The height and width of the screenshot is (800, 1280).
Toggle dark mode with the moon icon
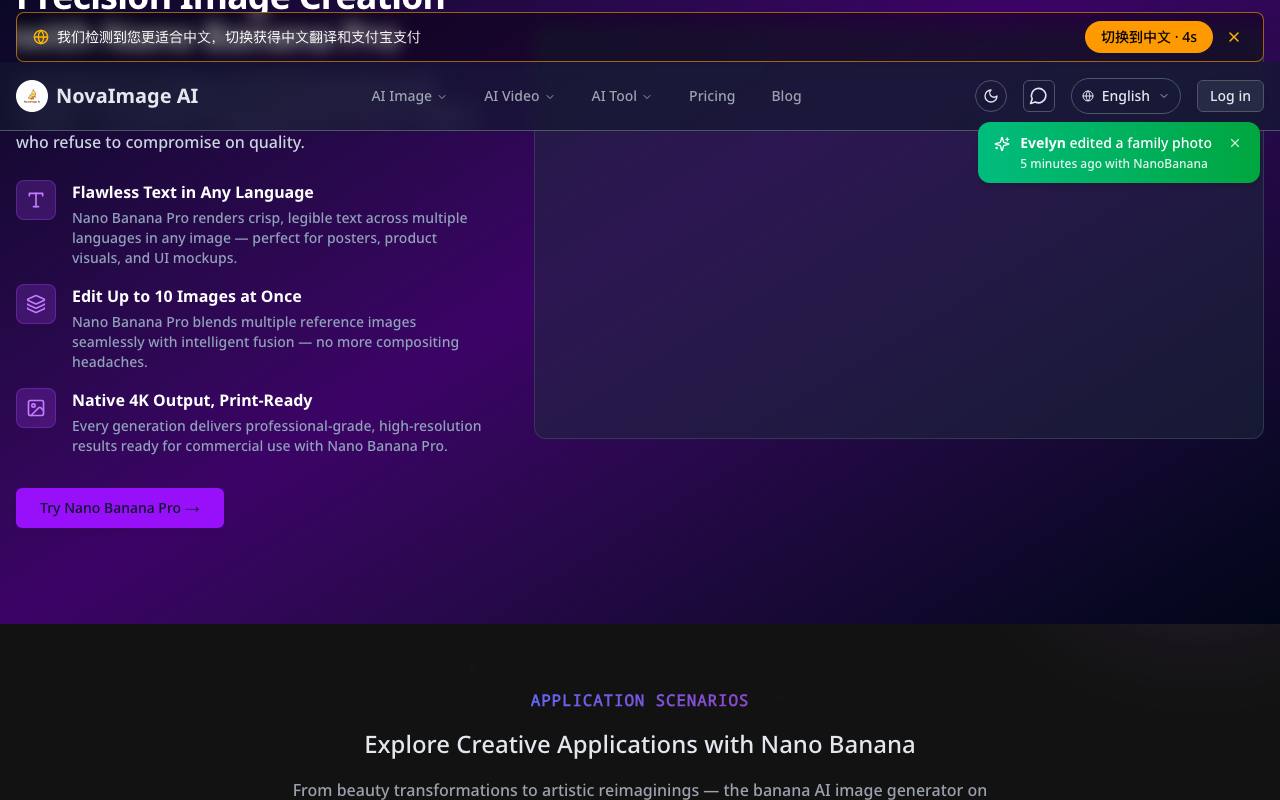(991, 96)
